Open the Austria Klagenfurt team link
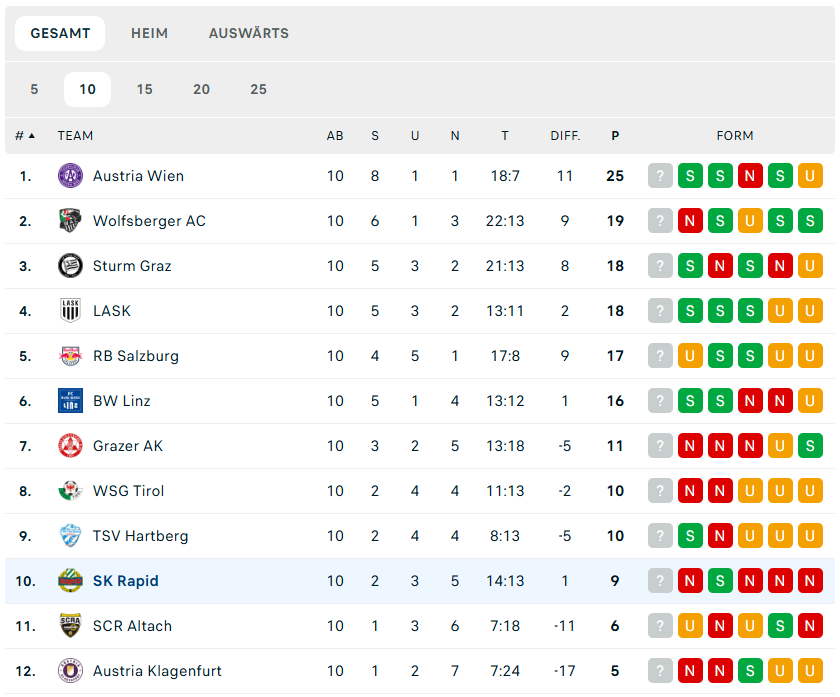 tap(157, 671)
